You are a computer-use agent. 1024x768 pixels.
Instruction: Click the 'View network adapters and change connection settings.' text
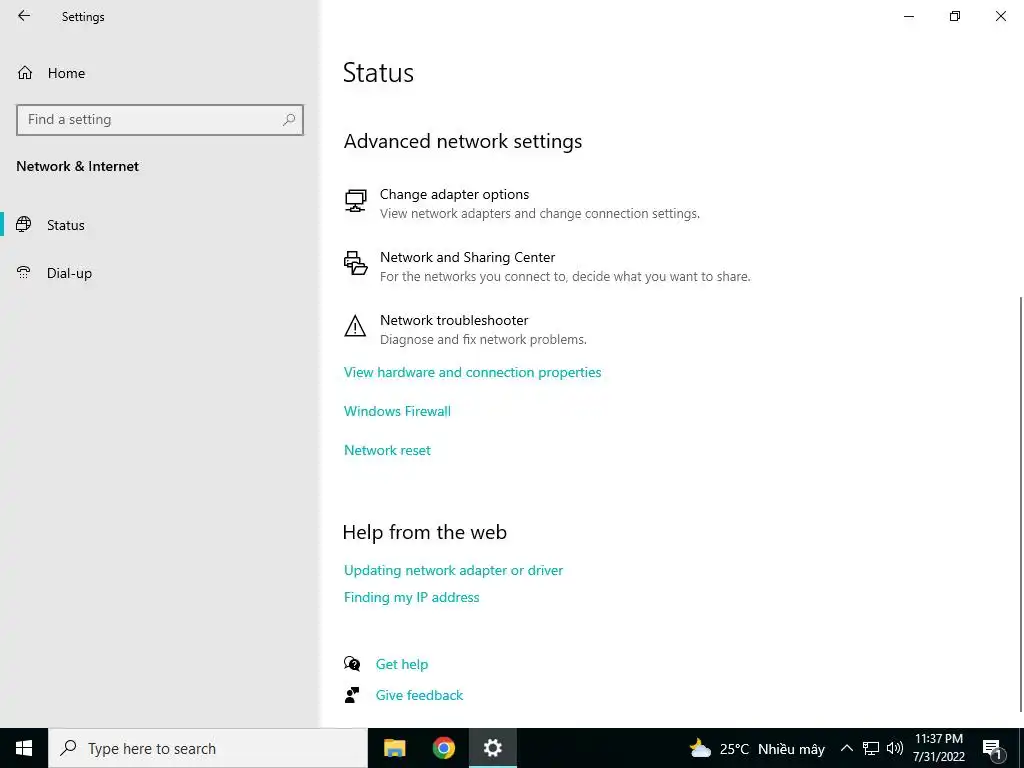pos(540,214)
